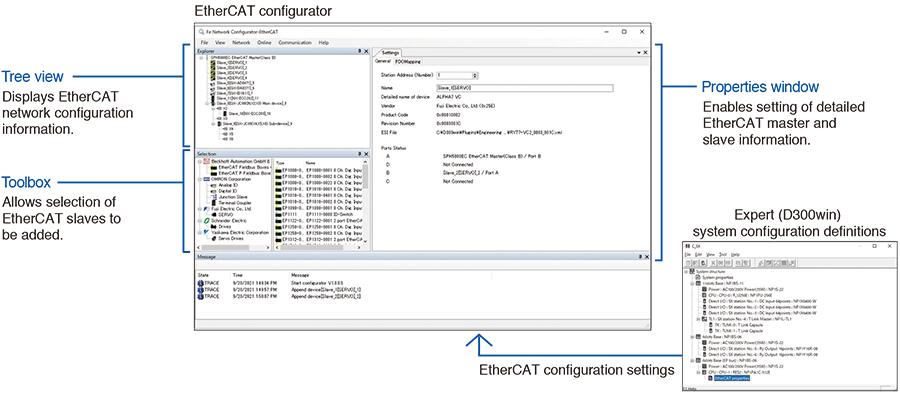The height and width of the screenshot is (396, 900).
Task: Collapse the Main device junction slave node
Action: click(x=207, y=104)
